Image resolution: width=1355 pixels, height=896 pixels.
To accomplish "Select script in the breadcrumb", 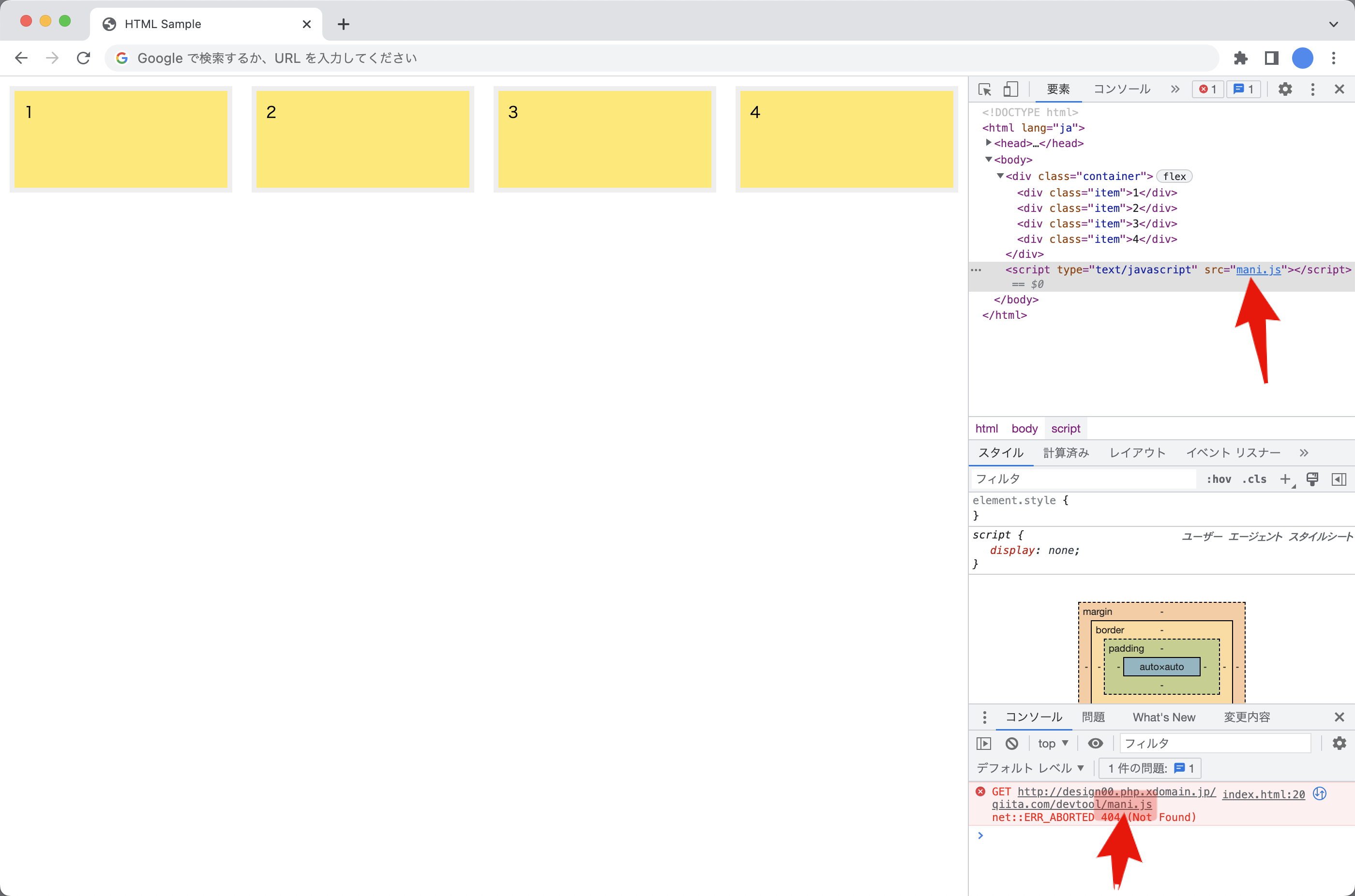I will coord(1065,429).
